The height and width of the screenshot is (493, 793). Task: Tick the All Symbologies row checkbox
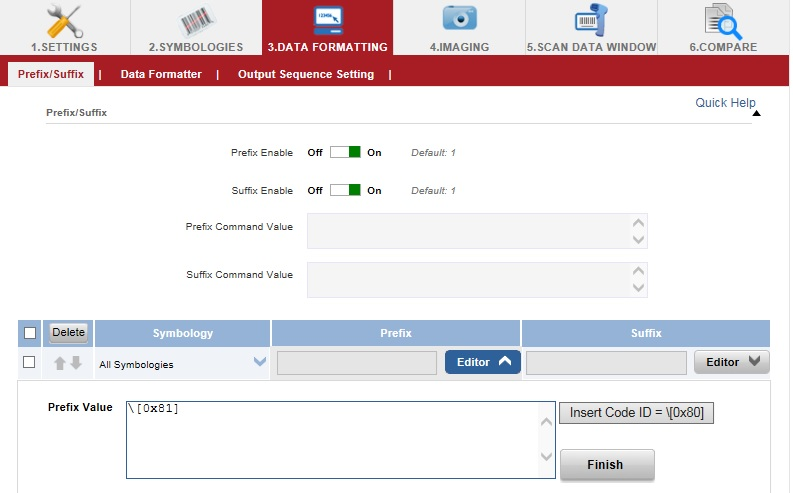(x=30, y=362)
